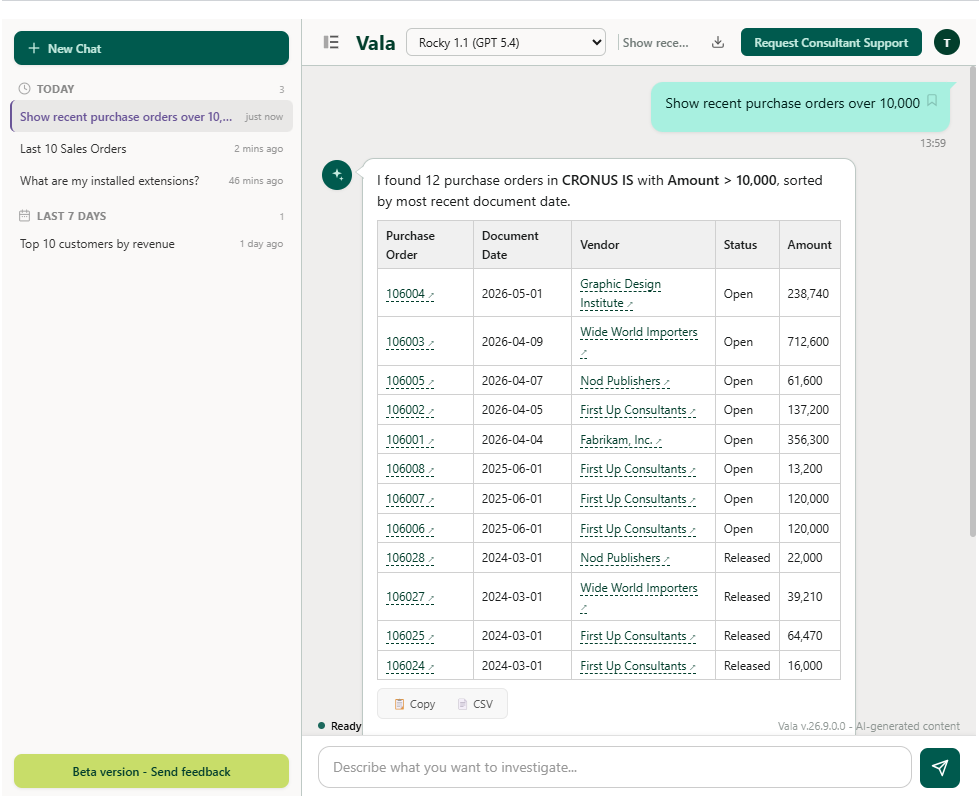Viewport: 979px width, 796px height.
Task: Send feedback on Beta version
Action: coord(151,771)
